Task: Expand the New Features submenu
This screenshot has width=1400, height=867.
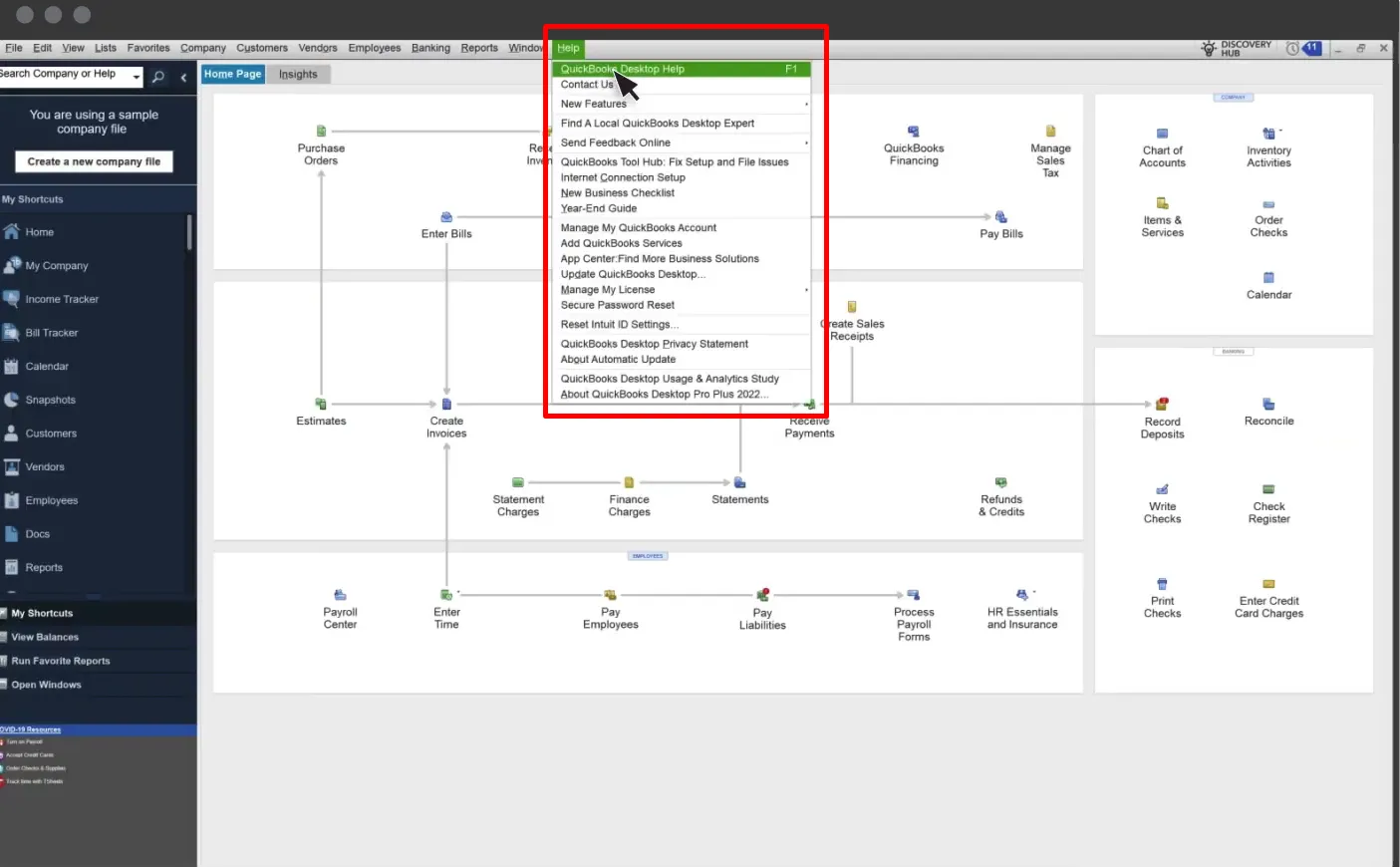Action: coord(806,104)
